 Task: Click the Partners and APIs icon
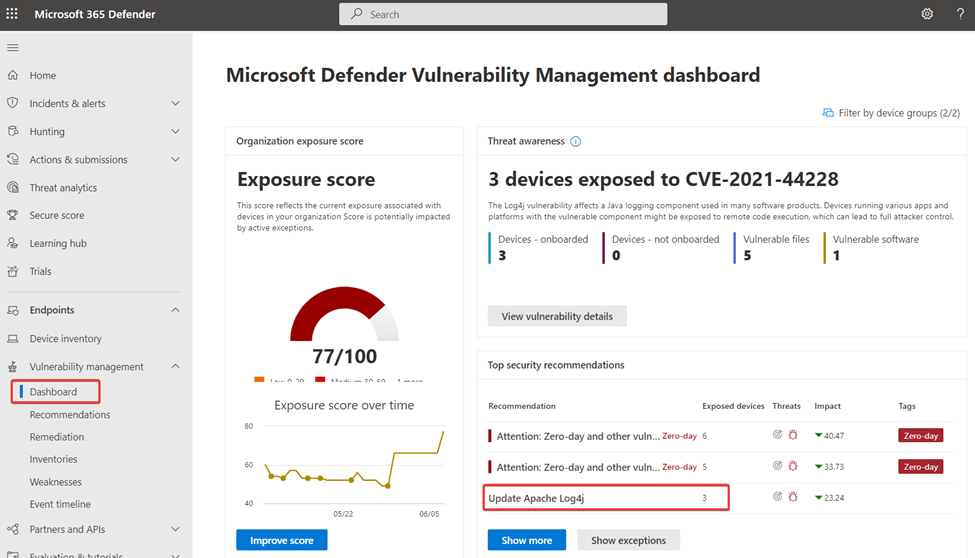(12, 529)
